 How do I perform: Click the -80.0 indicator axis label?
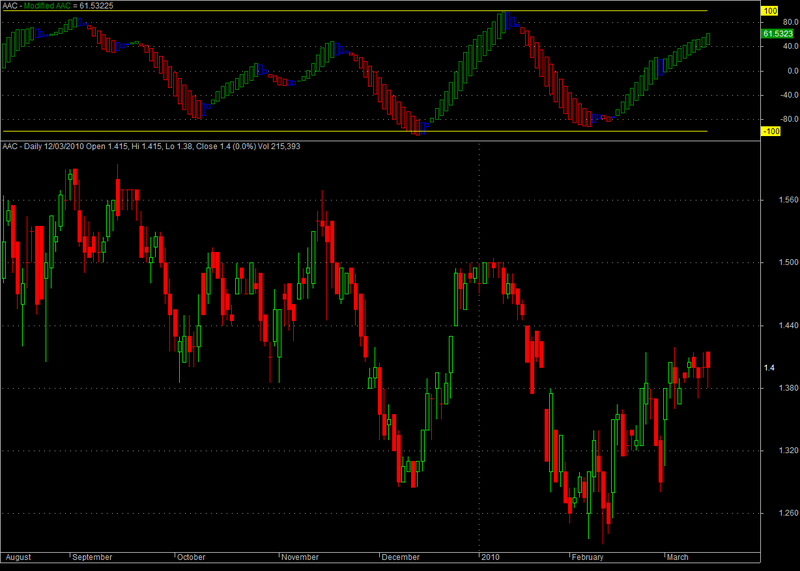click(789, 119)
